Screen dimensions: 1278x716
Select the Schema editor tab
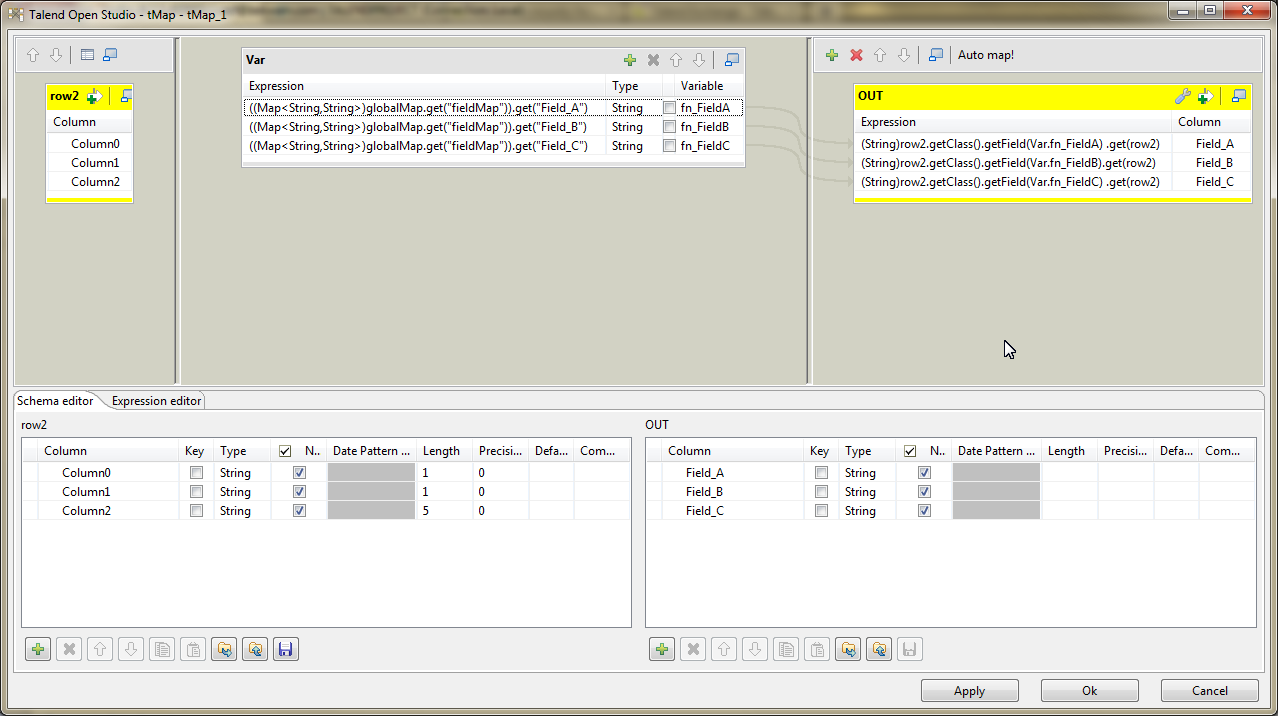point(54,400)
